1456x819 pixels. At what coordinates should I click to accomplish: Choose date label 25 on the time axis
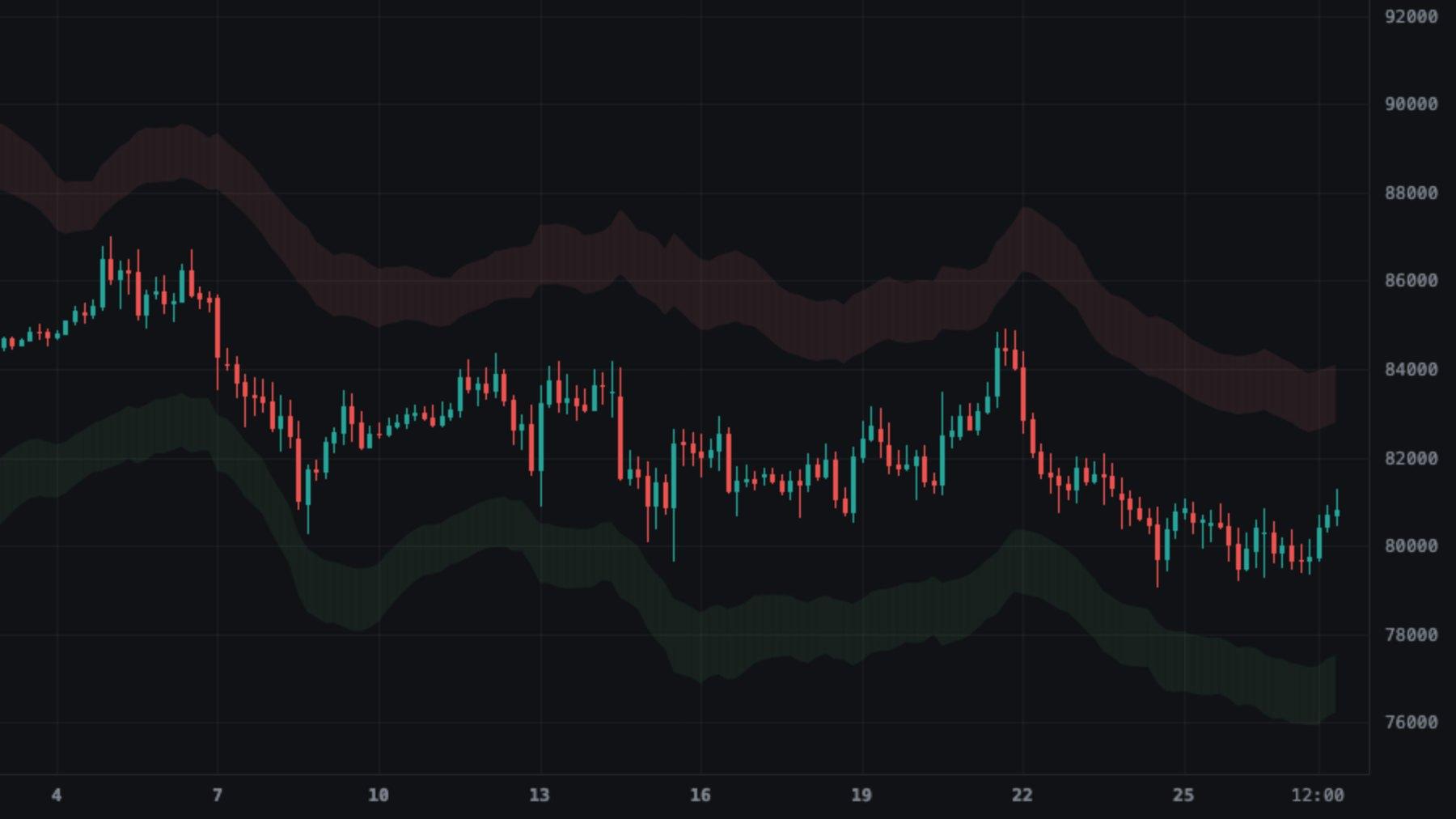pyautogui.click(x=1183, y=796)
